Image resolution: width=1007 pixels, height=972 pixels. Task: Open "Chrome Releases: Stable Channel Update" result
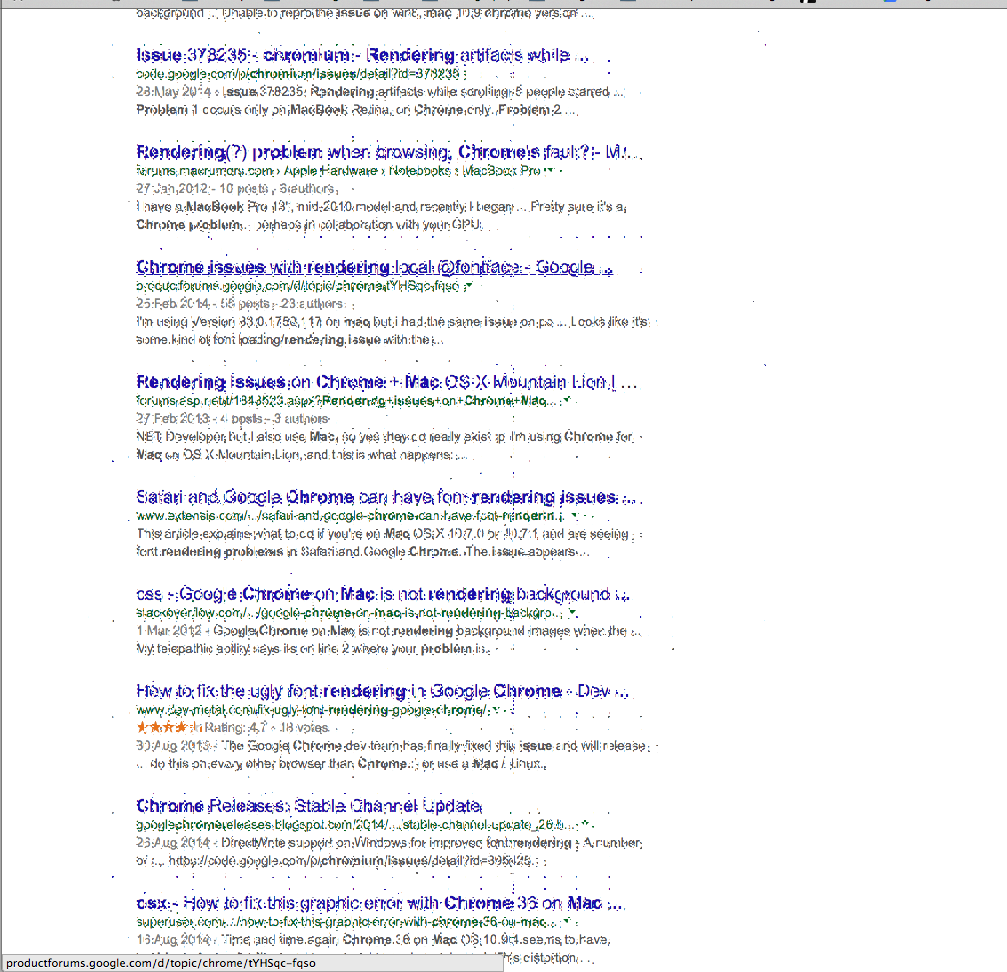coord(309,806)
